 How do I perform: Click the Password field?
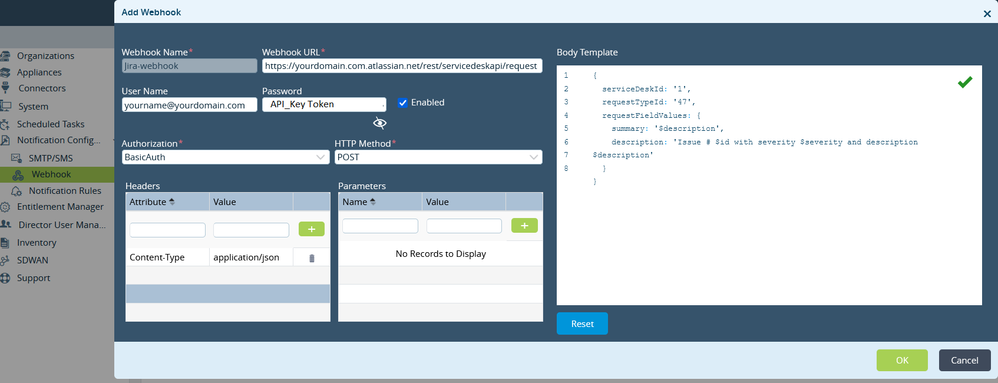point(324,104)
